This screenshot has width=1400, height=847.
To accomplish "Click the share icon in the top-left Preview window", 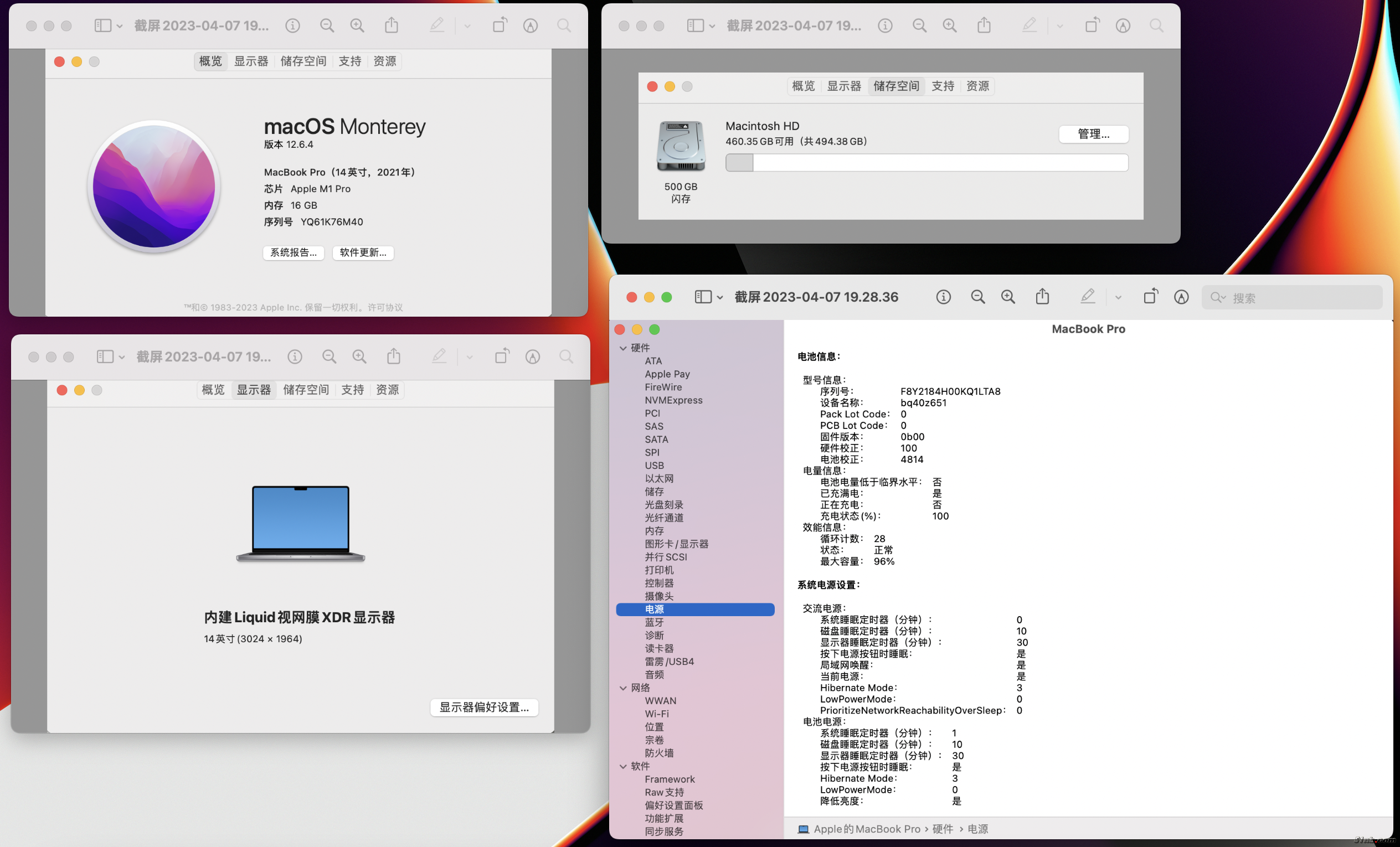I will [392, 24].
